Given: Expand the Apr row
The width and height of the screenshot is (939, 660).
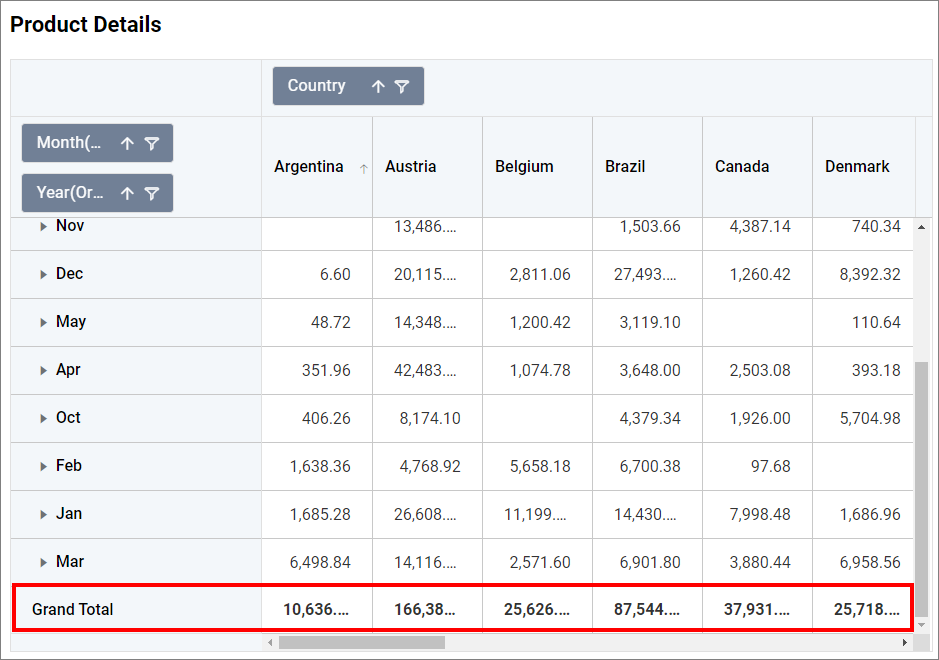Looking at the screenshot, I should pyautogui.click(x=43, y=371).
